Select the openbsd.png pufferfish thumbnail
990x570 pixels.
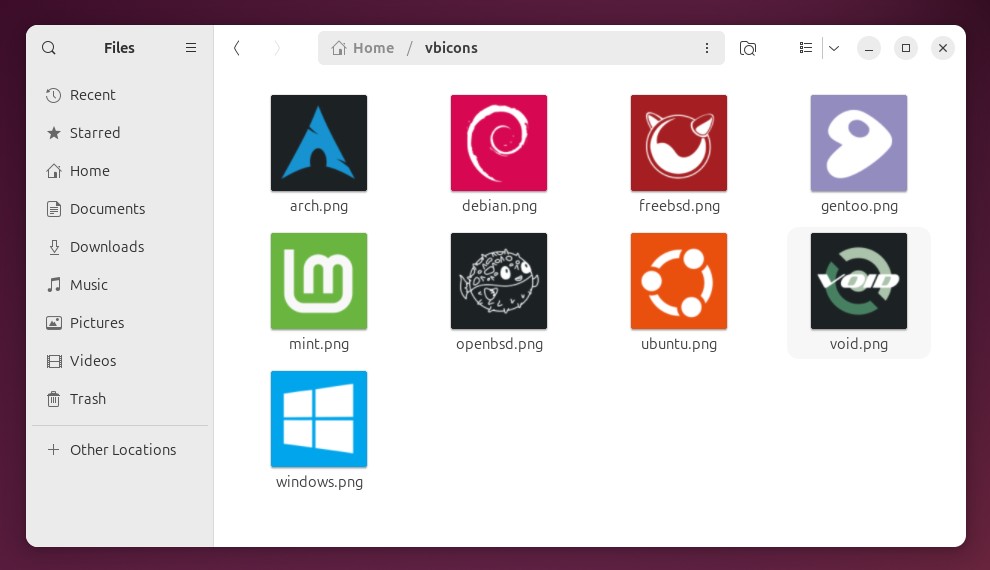pyautogui.click(x=499, y=281)
